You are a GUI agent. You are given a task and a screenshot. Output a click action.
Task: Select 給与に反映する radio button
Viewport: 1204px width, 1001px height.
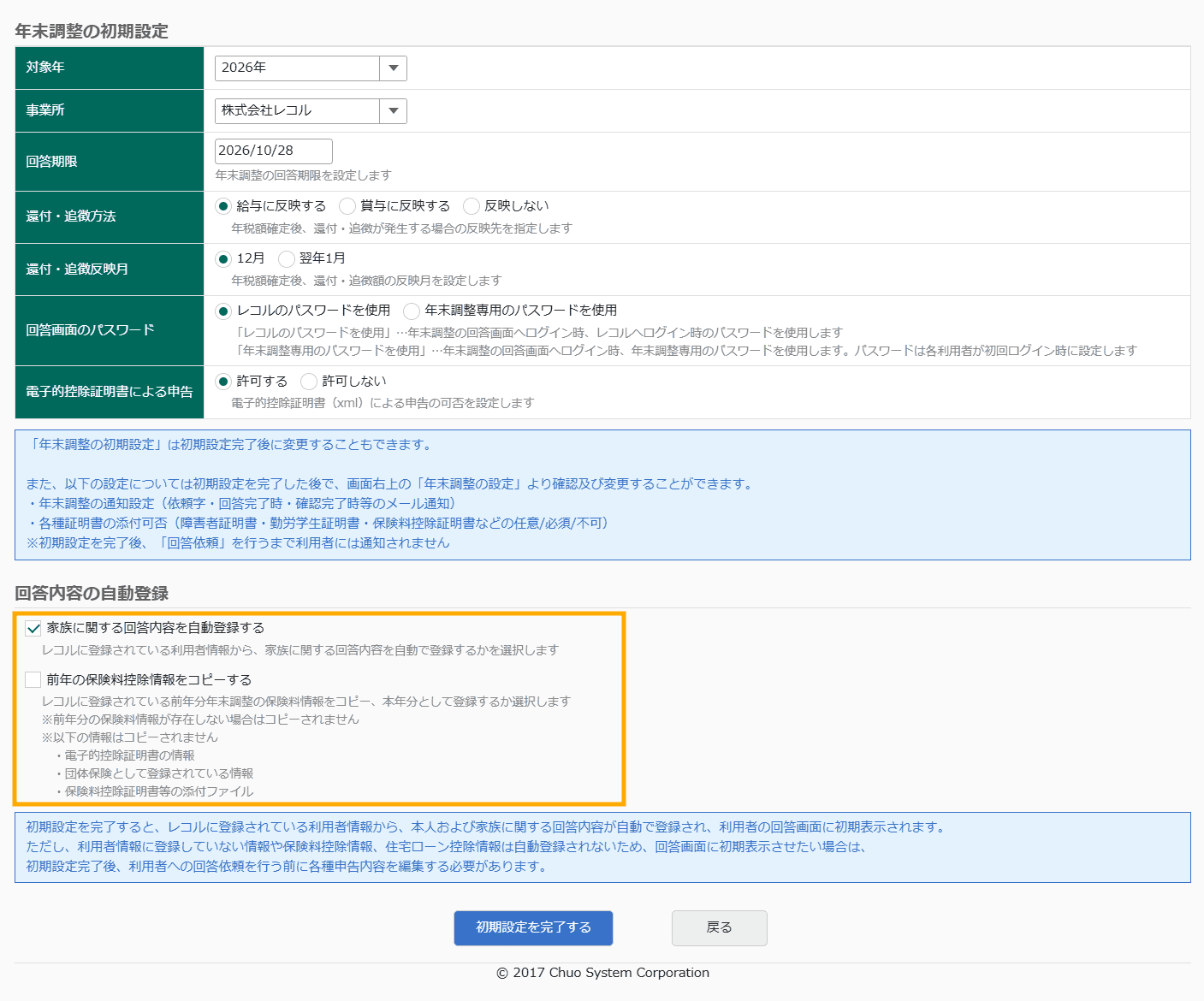223,206
